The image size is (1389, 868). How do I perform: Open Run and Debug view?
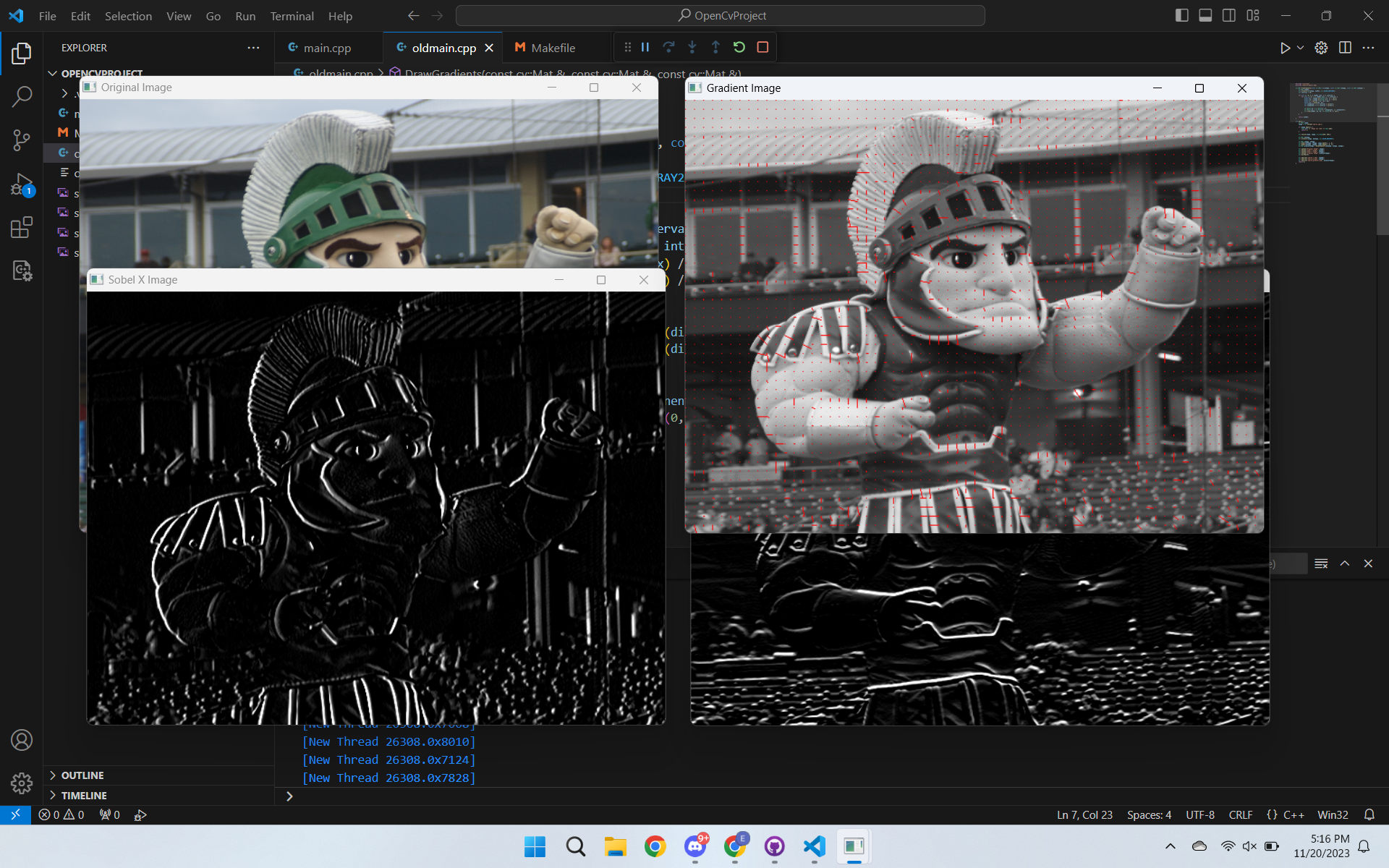pyautogui.click(x=22, y=184)
